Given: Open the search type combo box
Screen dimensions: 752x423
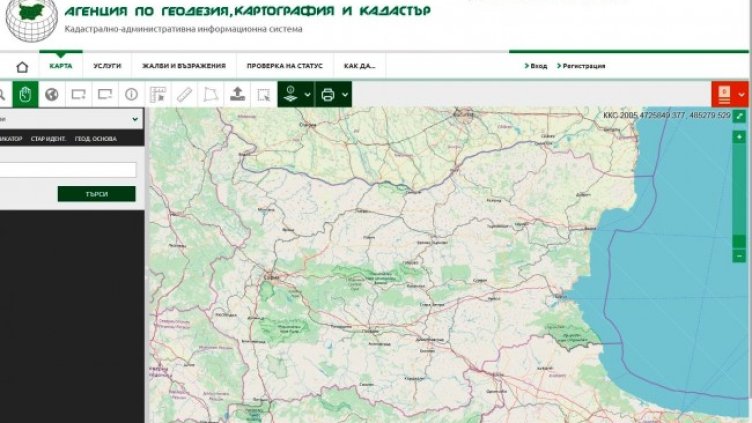Looking at the screenshot, I should pyautogui.click(x=71, y=119).
